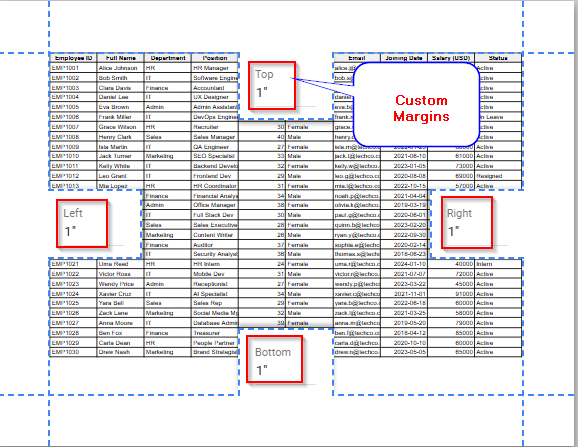Image resolution: width=578 pixels, height=447 pixels.
Task: Click the Auditor position cell
Action: 215,245
